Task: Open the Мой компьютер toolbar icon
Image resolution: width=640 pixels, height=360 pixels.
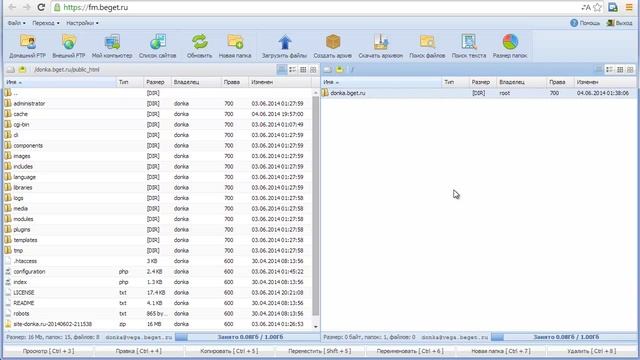Action: (x=112, y=42)
